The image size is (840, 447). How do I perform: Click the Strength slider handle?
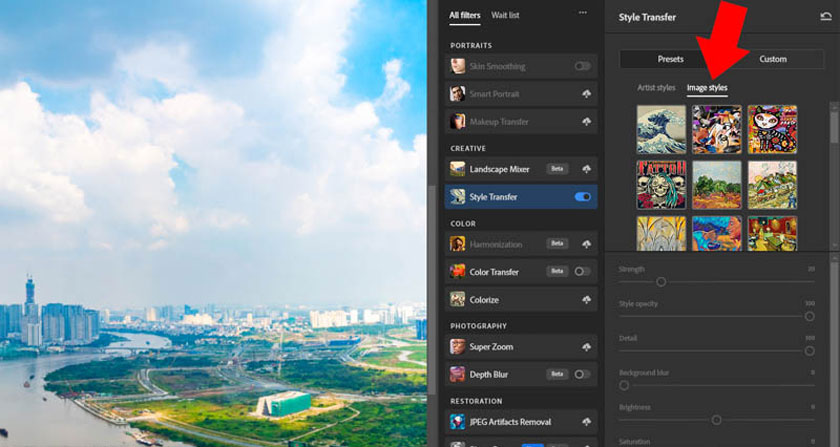661,281
